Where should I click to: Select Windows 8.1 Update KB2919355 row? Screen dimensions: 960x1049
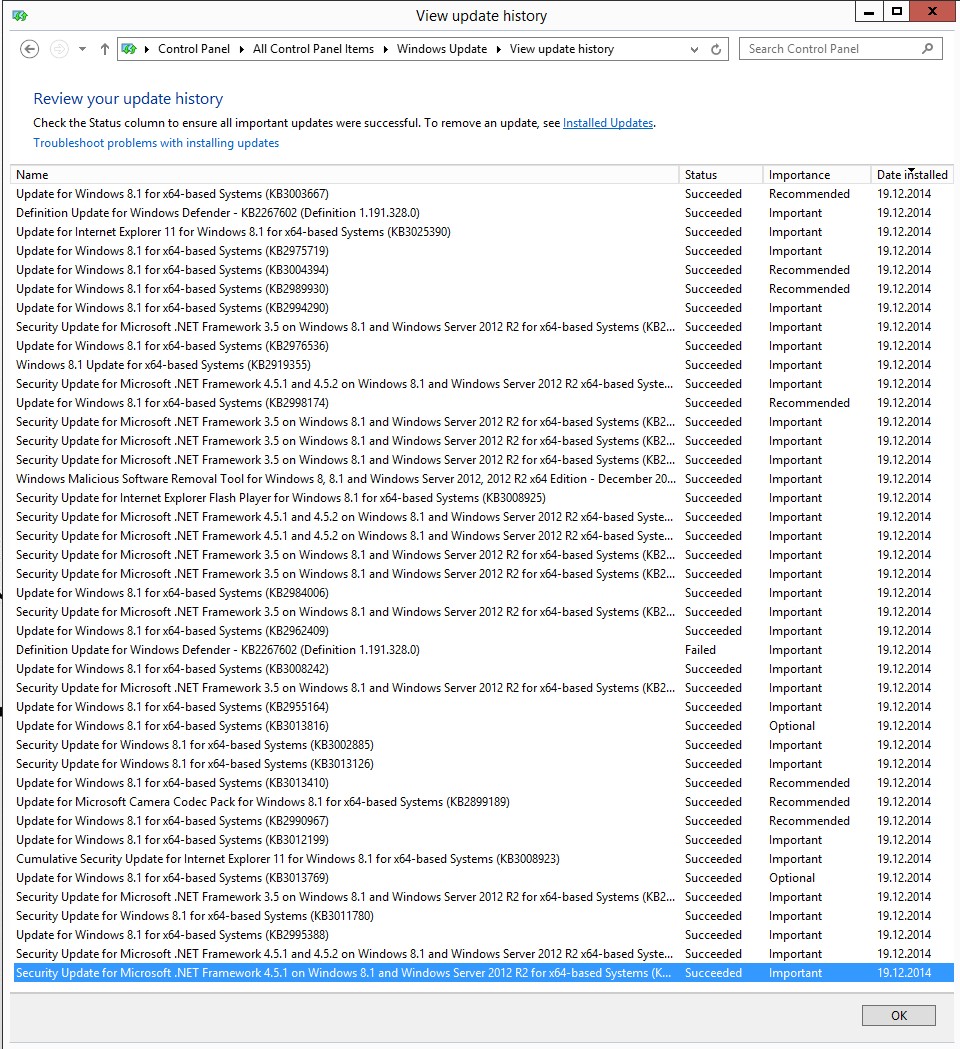coord(483,365)
